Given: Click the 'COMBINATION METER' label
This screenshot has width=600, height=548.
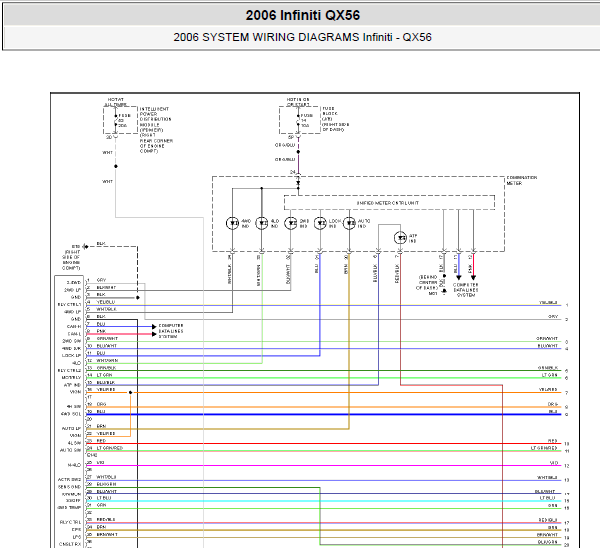Looking at the screenshot, I should (x=522, y=180).
